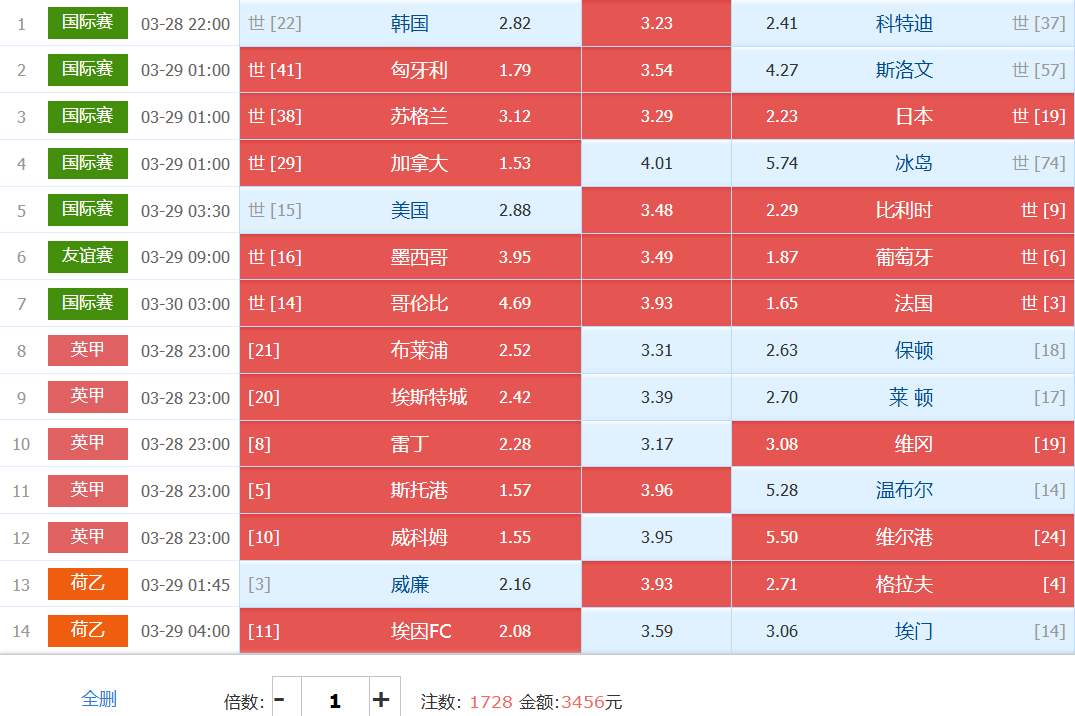Click the 全删 delete-all link
This screenshot has height=716, width=1075.
tap(99, 699)
